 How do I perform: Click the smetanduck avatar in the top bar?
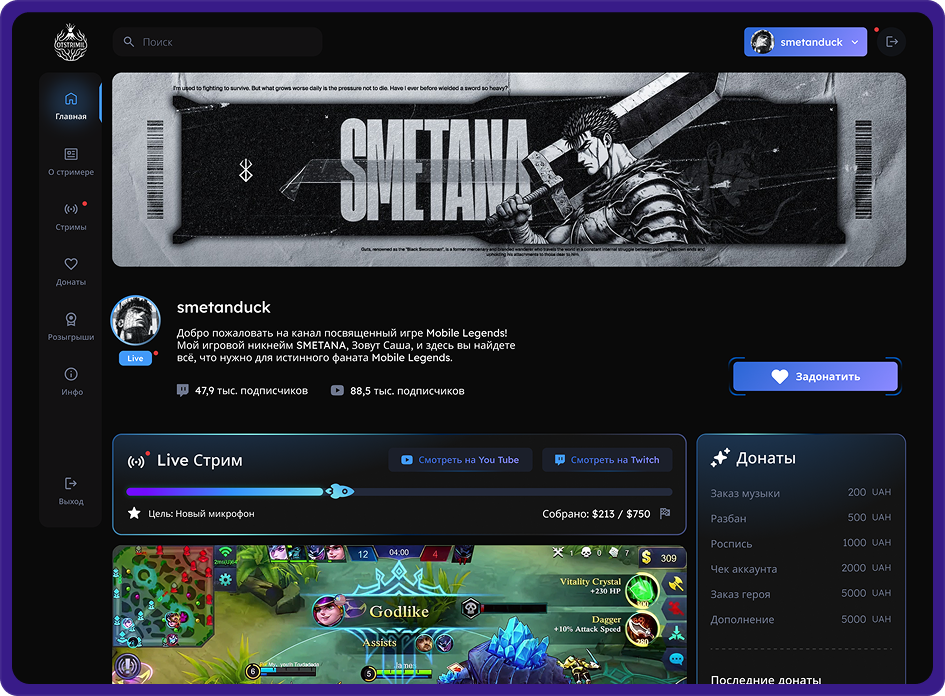[x=762, y=42]
